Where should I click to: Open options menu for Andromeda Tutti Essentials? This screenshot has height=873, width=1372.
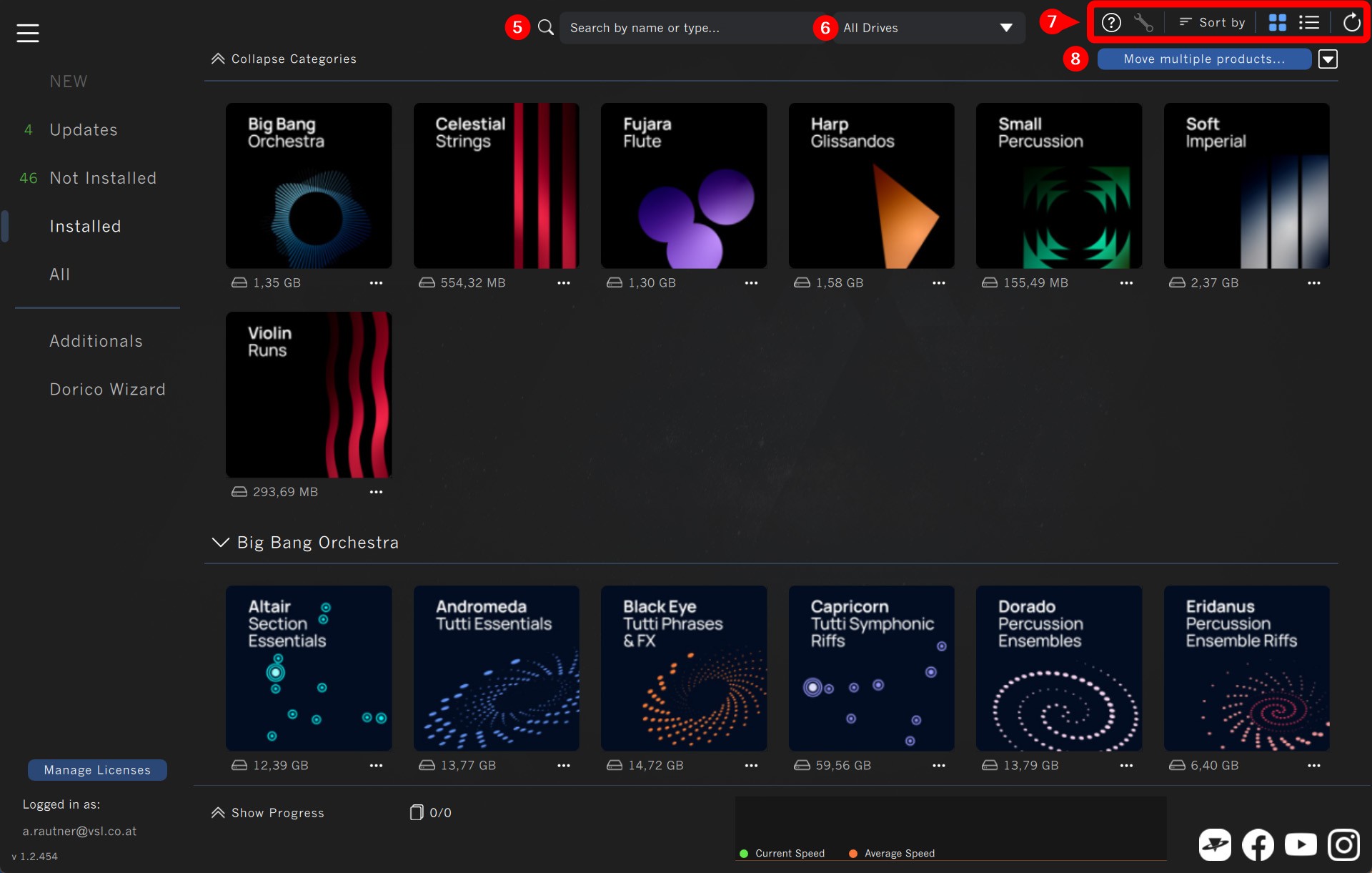coord(564,766)
